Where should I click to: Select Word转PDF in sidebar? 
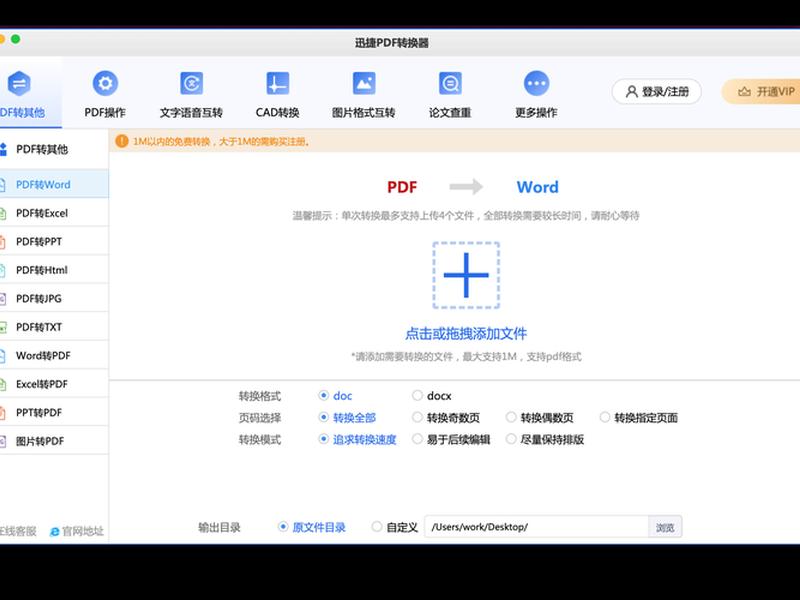pyautogui.click(x=54, y=356)
